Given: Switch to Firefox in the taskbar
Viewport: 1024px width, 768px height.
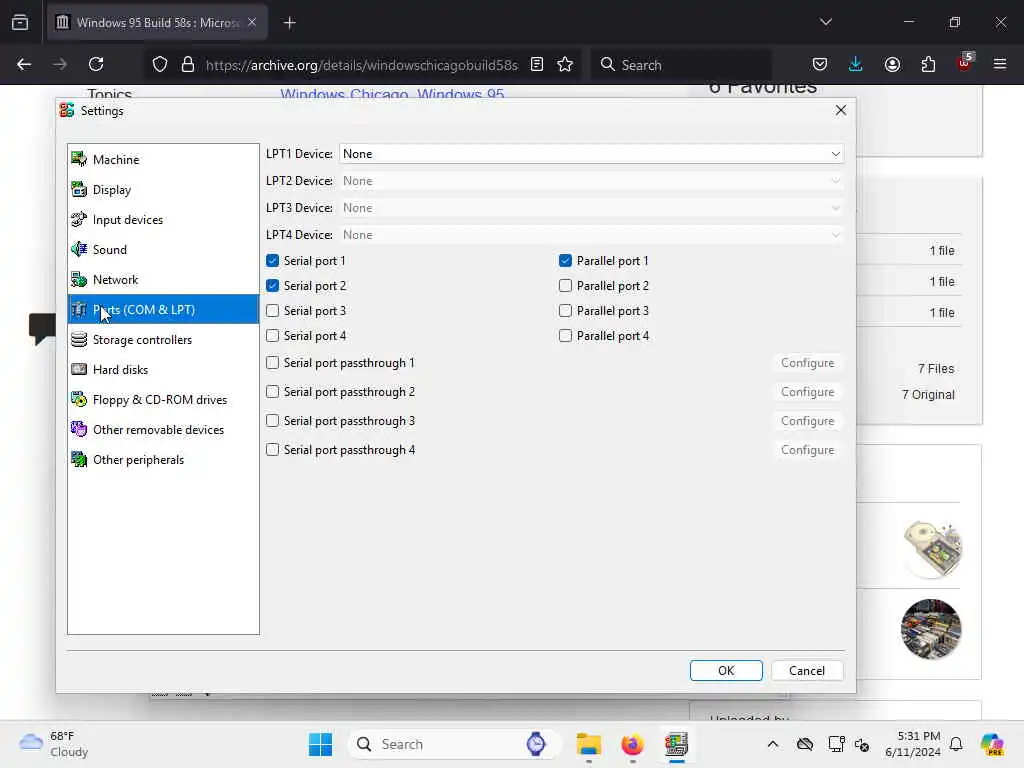Looking at the screenshot, I should pyautogui.click(x=632, y=744).
